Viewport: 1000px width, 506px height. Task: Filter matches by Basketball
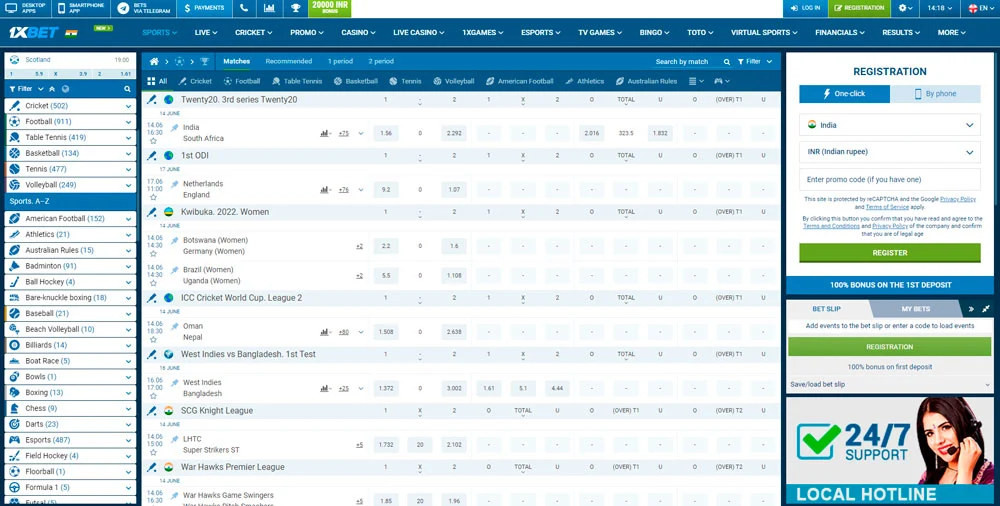pos(355,81)
